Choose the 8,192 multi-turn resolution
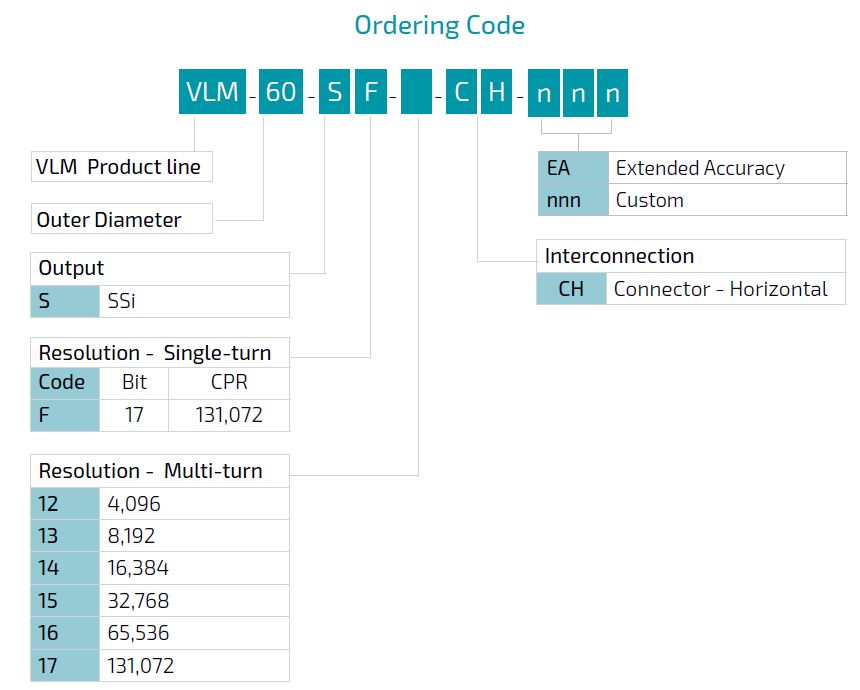Viewport: 860px width, 690px height. pos(160,535)
